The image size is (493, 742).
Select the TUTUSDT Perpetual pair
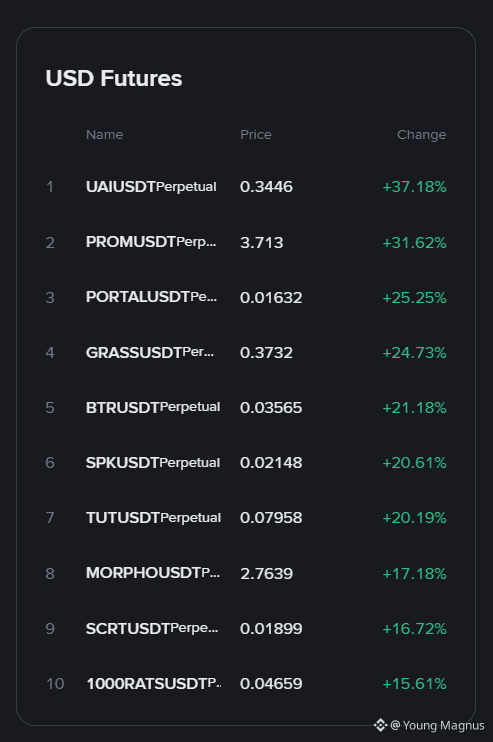coord(246,518)
